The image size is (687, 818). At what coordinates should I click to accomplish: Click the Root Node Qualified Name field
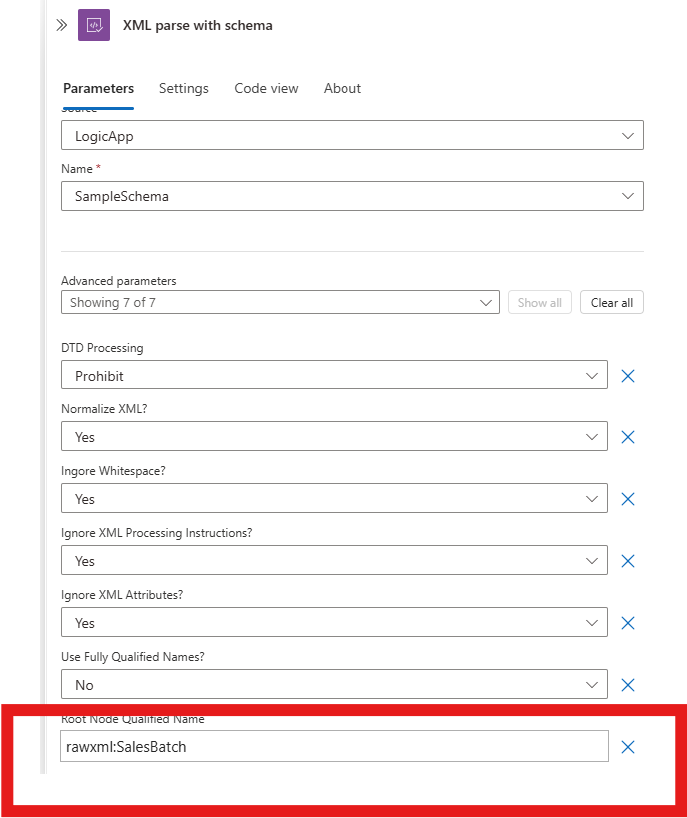[x=334, y=746]
